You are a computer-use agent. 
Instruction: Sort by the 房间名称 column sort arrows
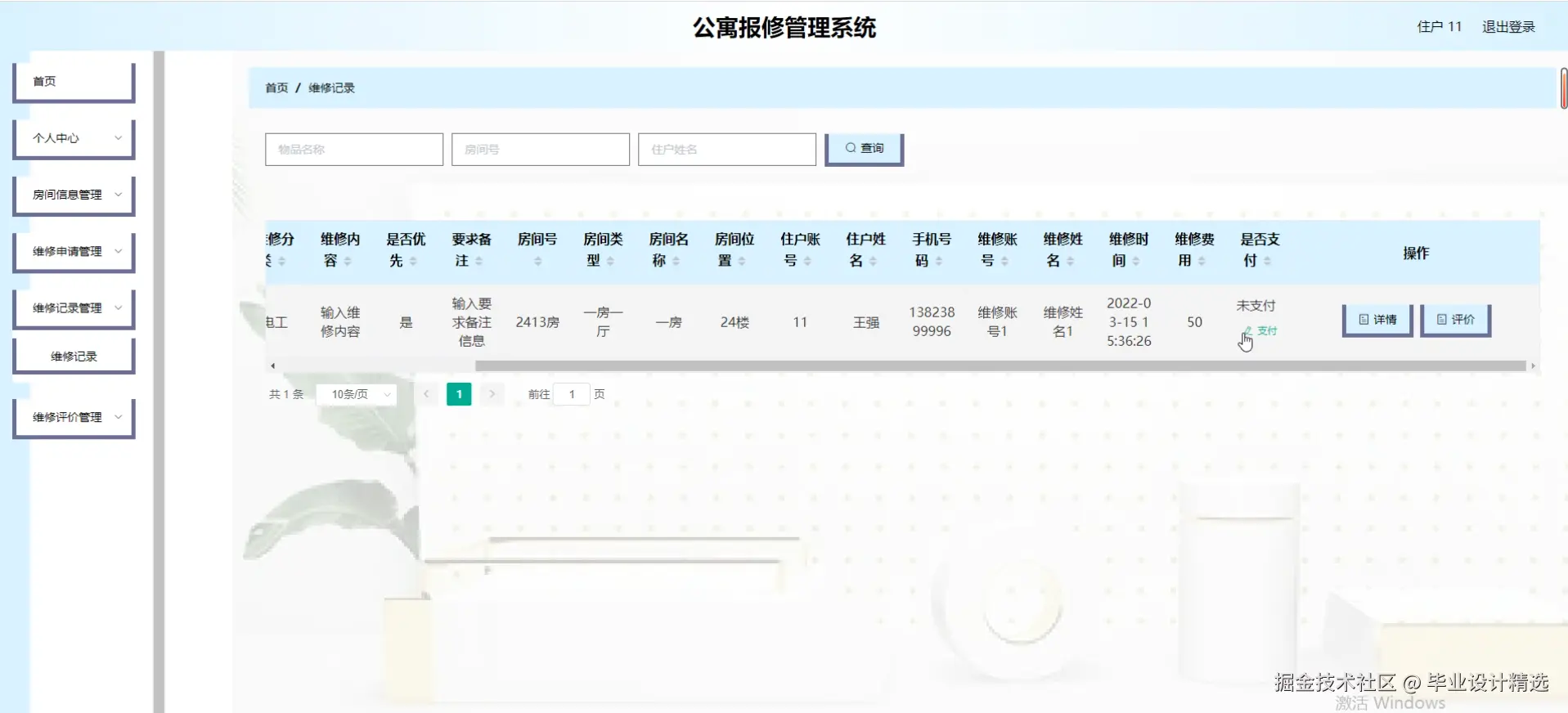coord(676,261)
